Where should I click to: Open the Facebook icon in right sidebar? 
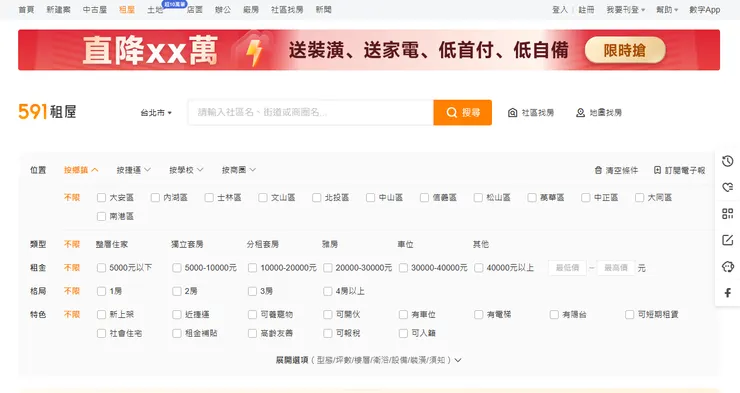727,293
